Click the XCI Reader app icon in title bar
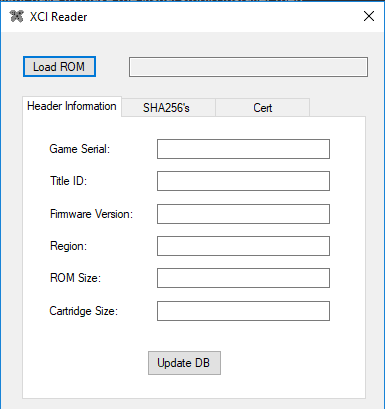Image resolution: width=385 pixels, height=409 pixels. (x=16, y=16)
